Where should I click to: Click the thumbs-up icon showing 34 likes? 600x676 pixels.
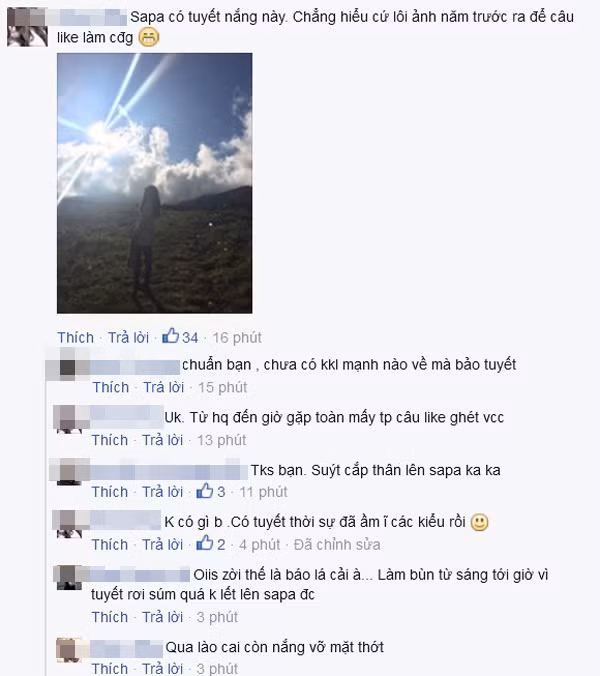point(170,336)
